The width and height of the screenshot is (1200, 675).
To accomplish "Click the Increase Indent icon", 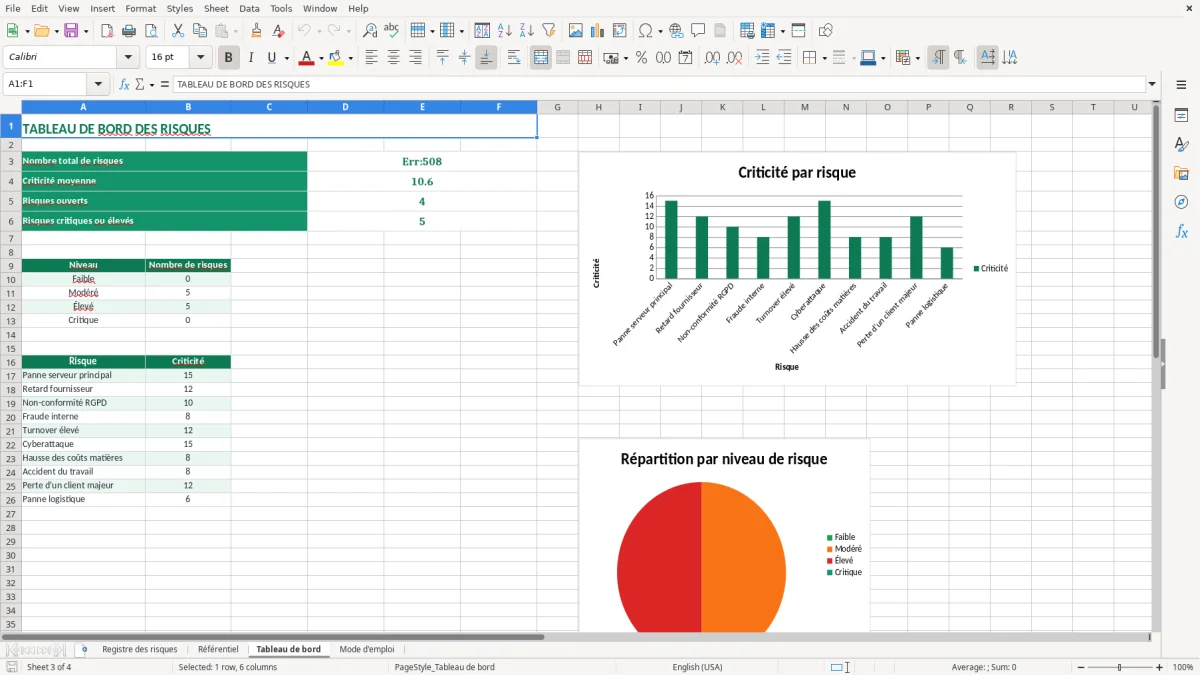I will pos(762,58).
